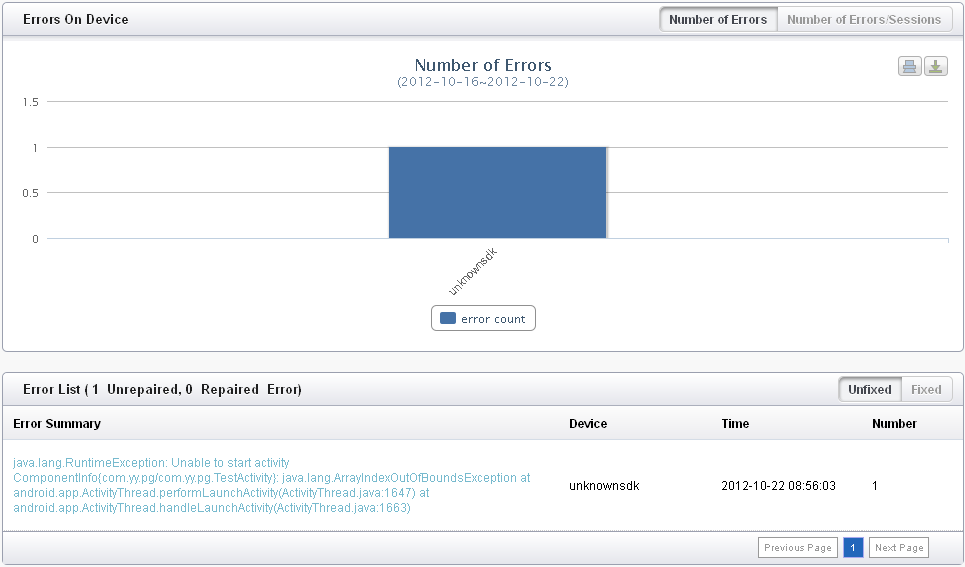Click the chart title Number of Errors
Screen dimensions: 965x567
tap(483, 65)
